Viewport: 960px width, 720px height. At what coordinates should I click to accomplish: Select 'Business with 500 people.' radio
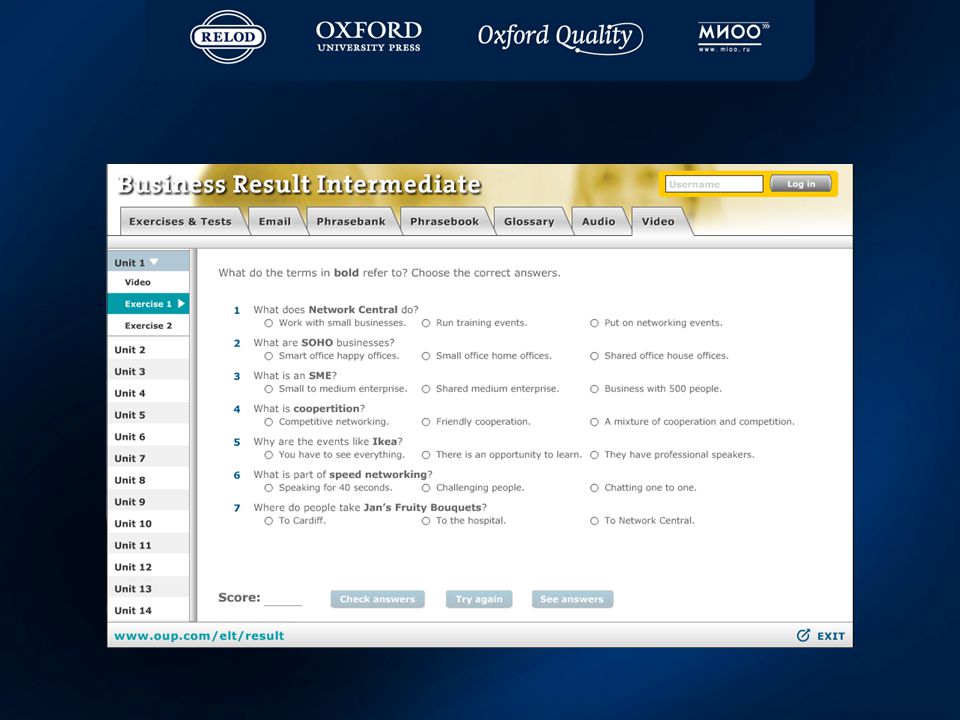click(x=594, y=389)
